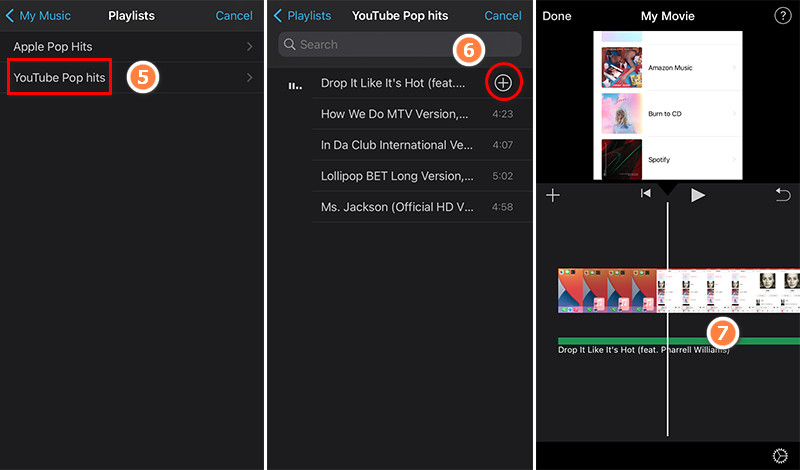Select Lollipop BET Long Version song
This screenshot has width=800, height=470.
pyautogui.click(x=397, y=177)
